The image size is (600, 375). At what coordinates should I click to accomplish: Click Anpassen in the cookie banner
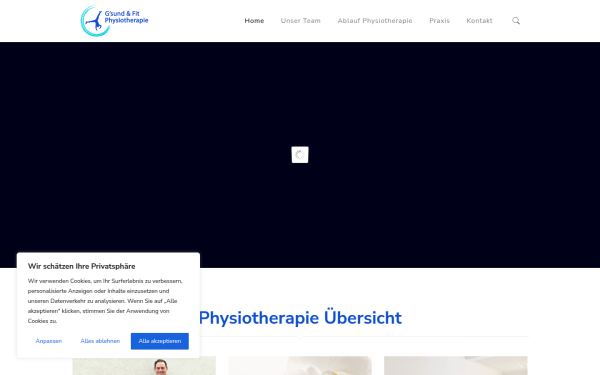[x=49, y=341]
